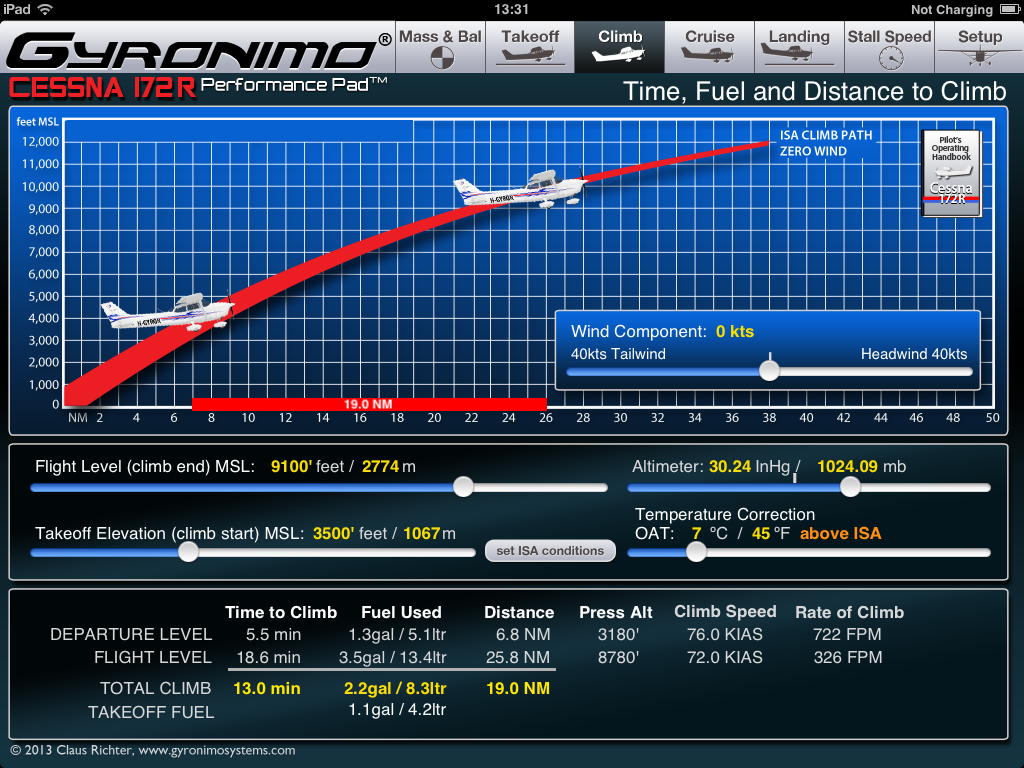Tap the ISA CLIMB PATH ZERO WIND label
This screenshot has height=768, width=1024.
coord(825,143)
